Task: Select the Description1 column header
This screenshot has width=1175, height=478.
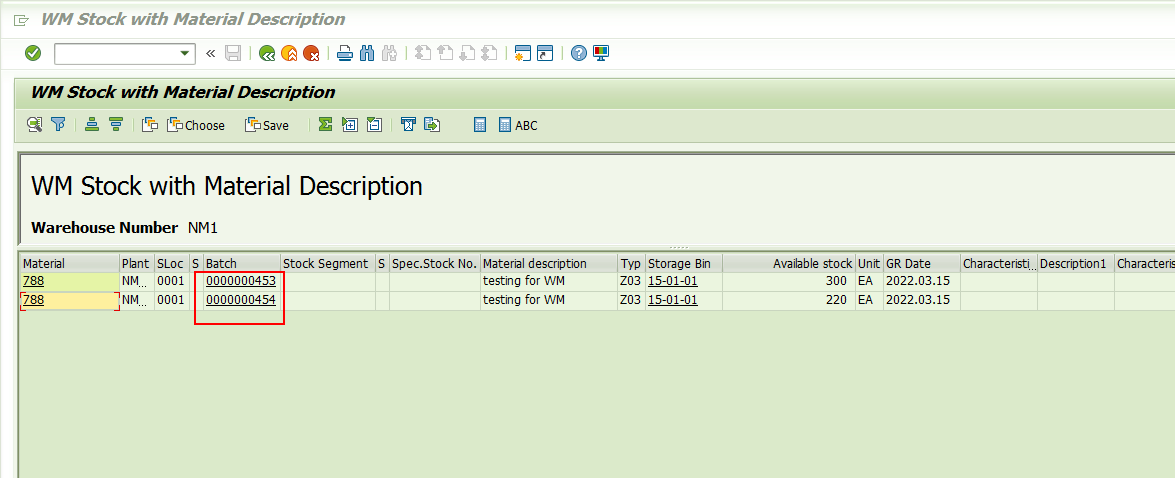Action: (1075, 264)
